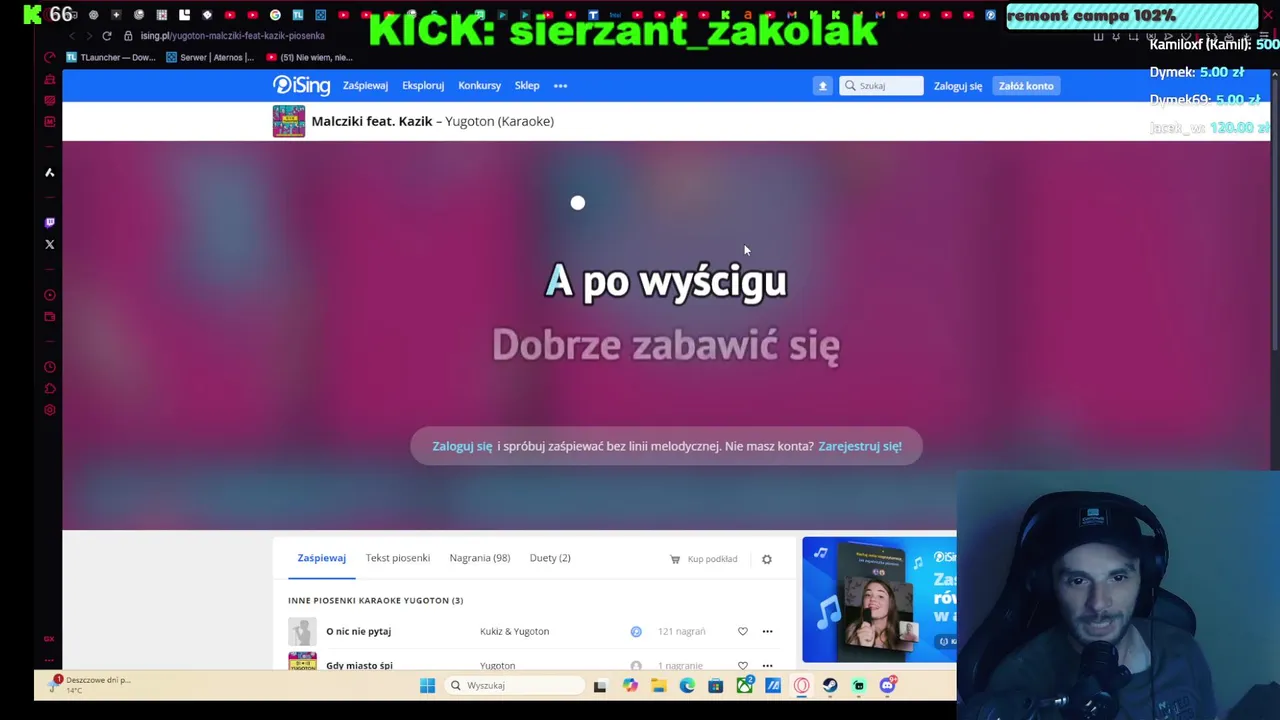Open the Windows Start button
Viewport: 1280px width, 720px height.
(x=427, y=685)
